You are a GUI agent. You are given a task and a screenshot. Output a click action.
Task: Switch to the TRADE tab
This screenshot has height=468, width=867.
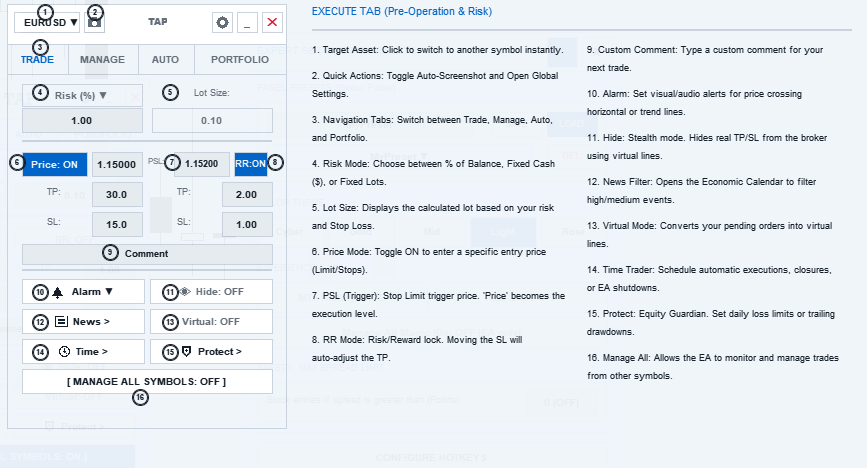[x=38, y=59]
